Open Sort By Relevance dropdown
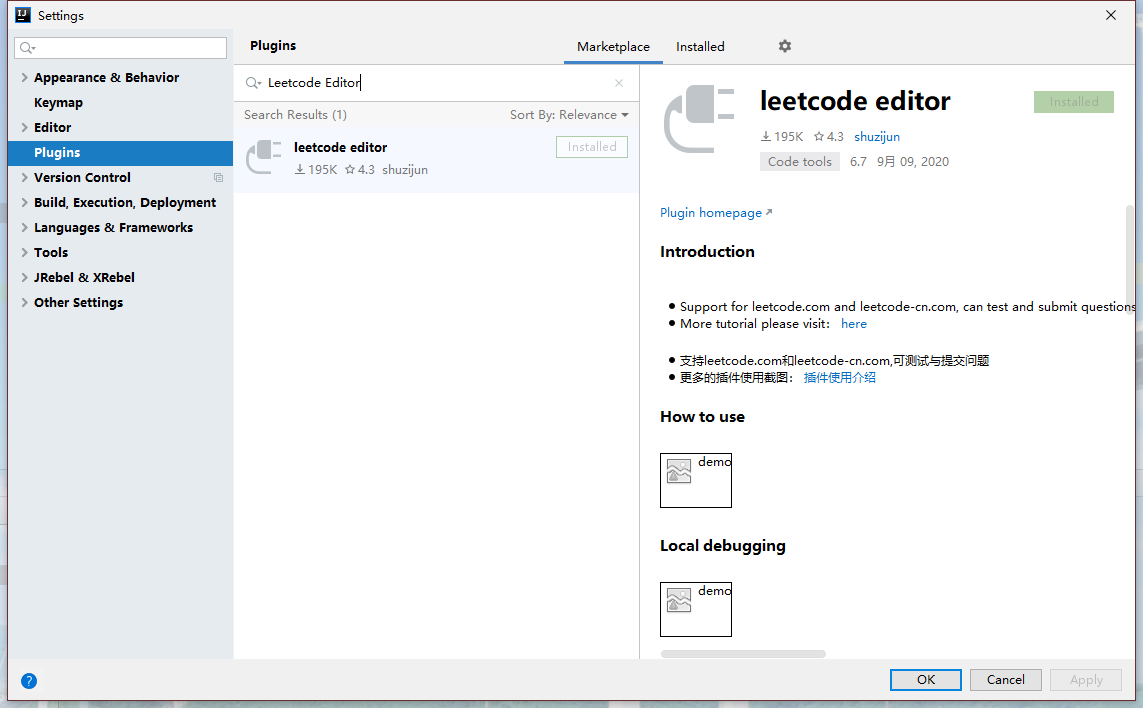Image resolution: width=1143 pixels, height=708 pixels. pos(569,115)
